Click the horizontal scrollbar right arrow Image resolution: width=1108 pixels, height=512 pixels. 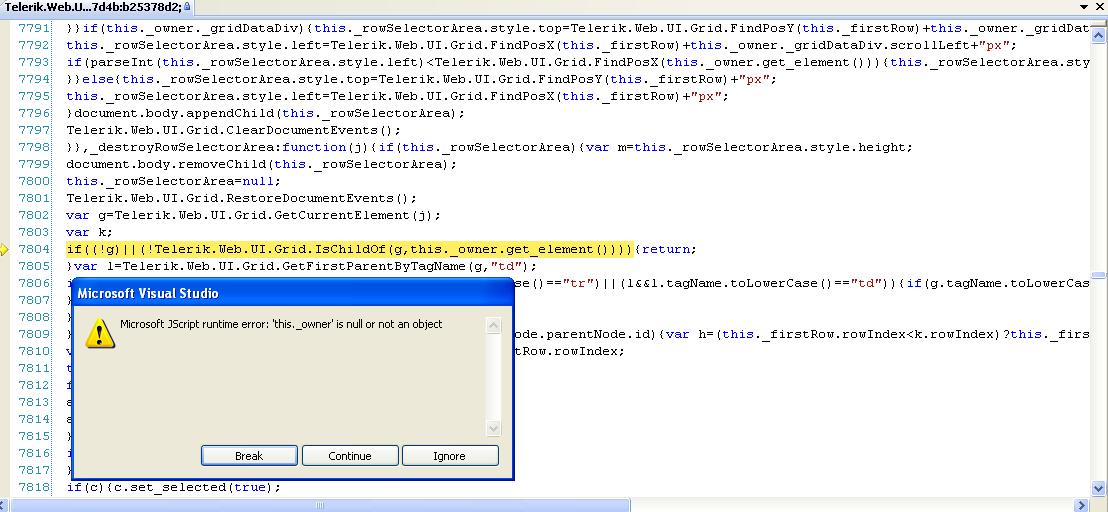(x=1082, y=505)
